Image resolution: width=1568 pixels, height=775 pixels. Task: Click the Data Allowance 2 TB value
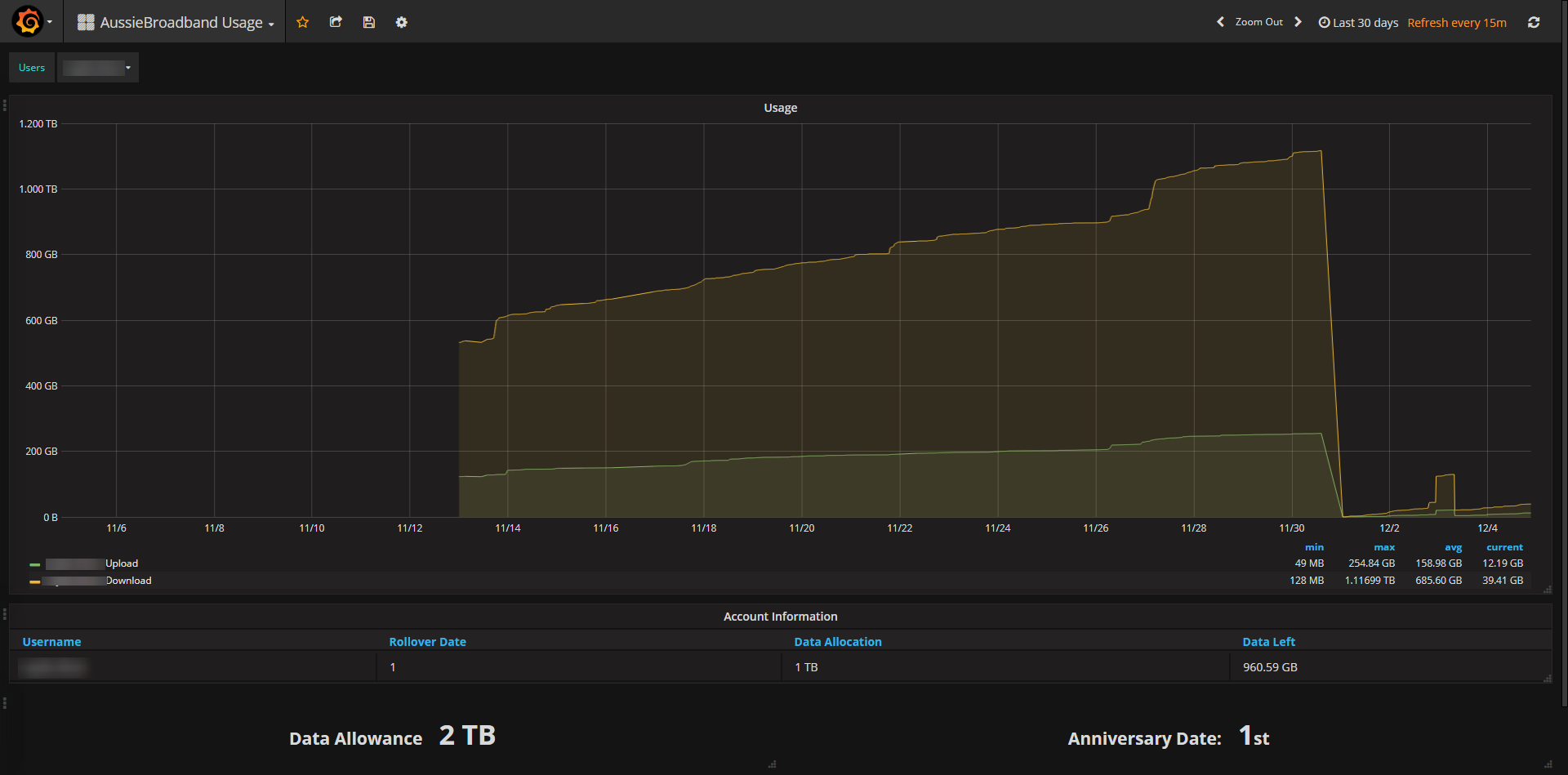pyautogui.click(x=467, y=736)
